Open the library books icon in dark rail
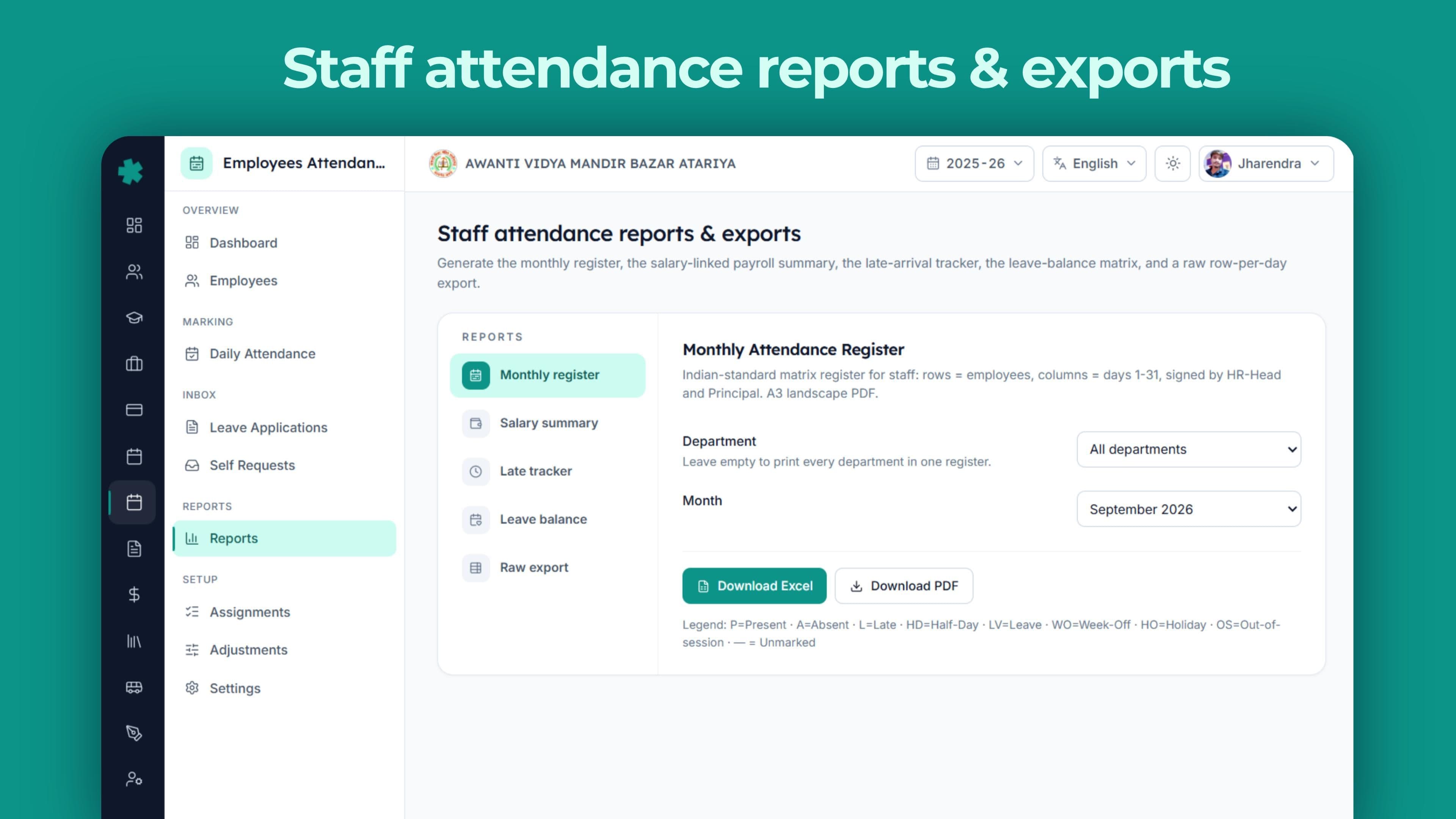This screenshot has width=1456, height=819. pos(134,641)
